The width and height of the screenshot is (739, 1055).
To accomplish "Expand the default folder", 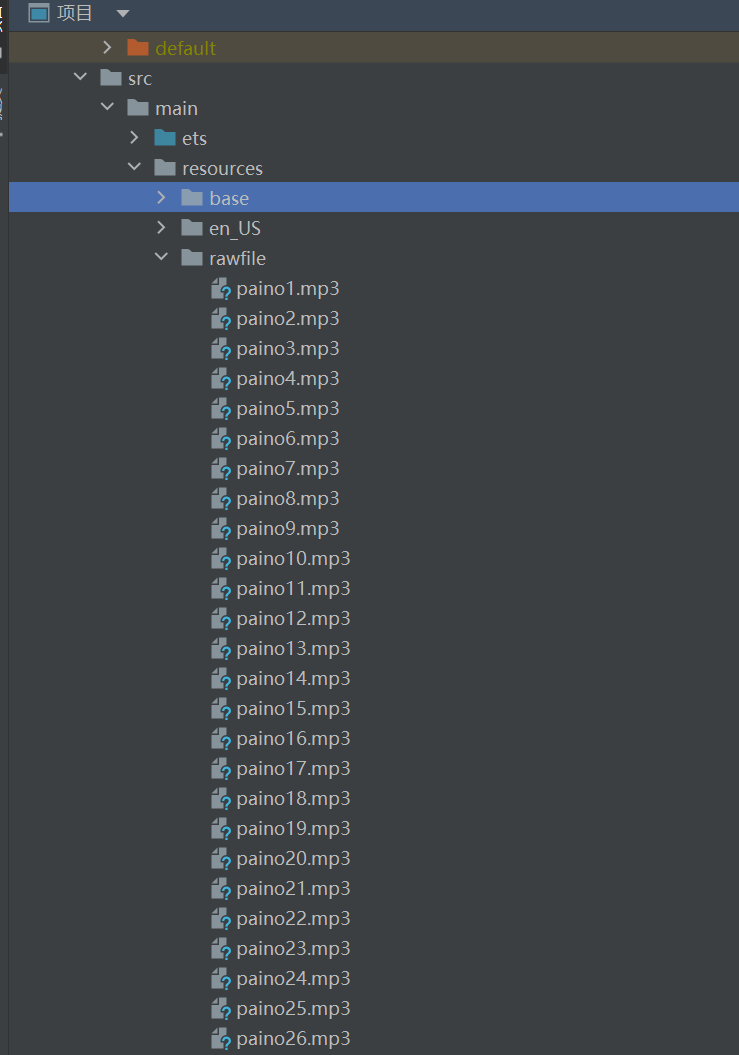I will pyautogui.click(x=109, y=48).
